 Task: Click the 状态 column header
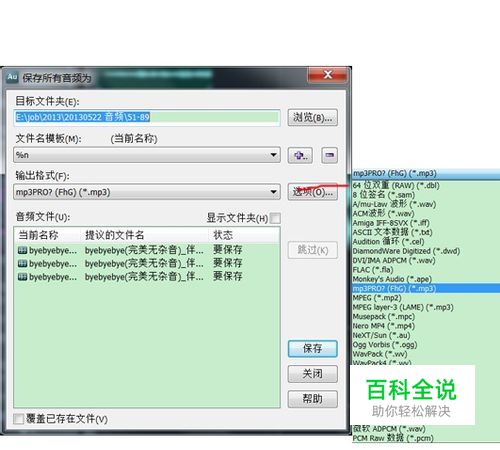243,235
